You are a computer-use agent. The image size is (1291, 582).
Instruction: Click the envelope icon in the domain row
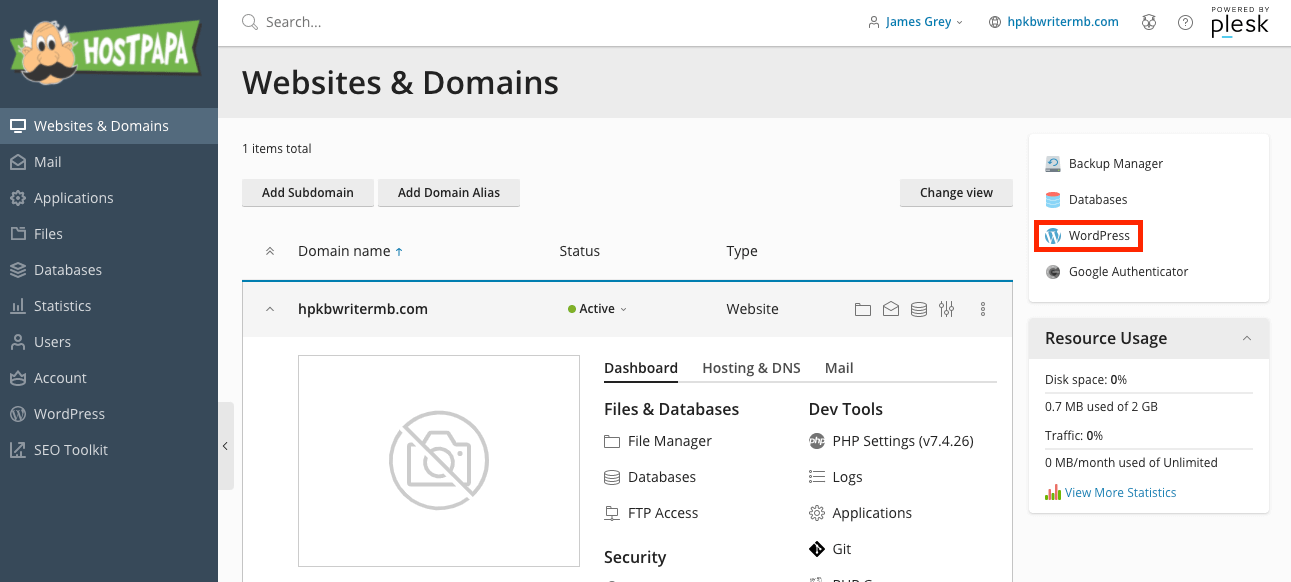point(891,309)
